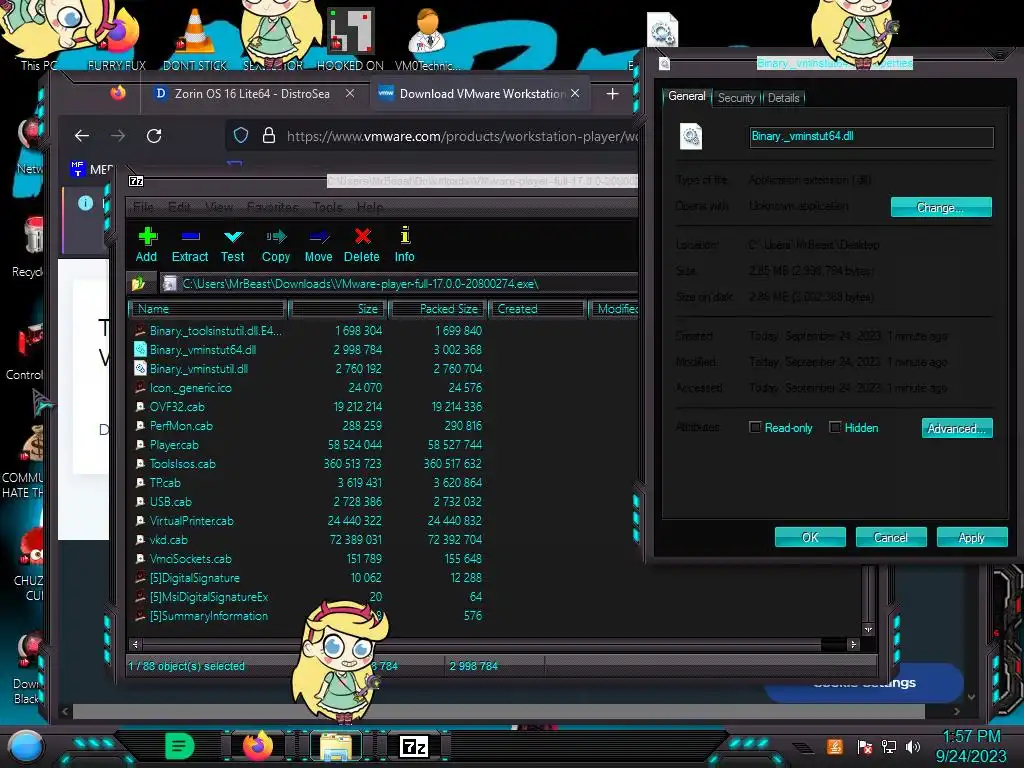Run Test from the 7-Zip toolbar
Screen dimensions: 1024x768
[x=232, y=244]
